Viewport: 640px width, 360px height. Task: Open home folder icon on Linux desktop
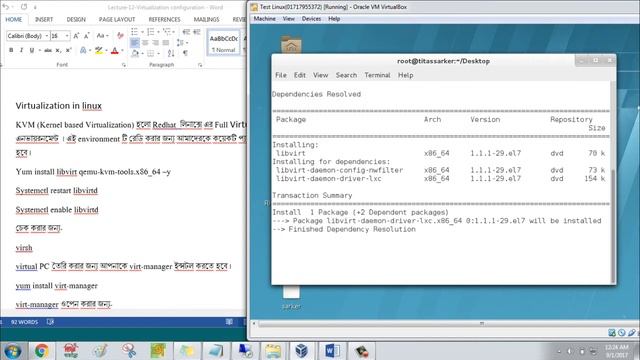(x=291, y=45)
